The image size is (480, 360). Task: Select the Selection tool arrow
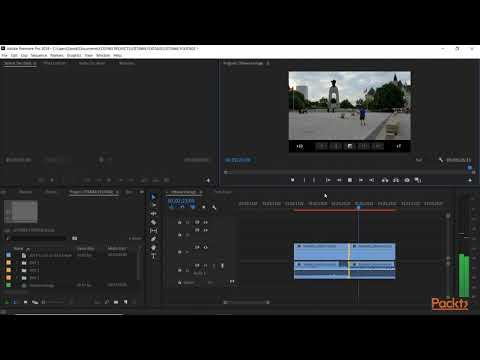(x=153, y=197)
